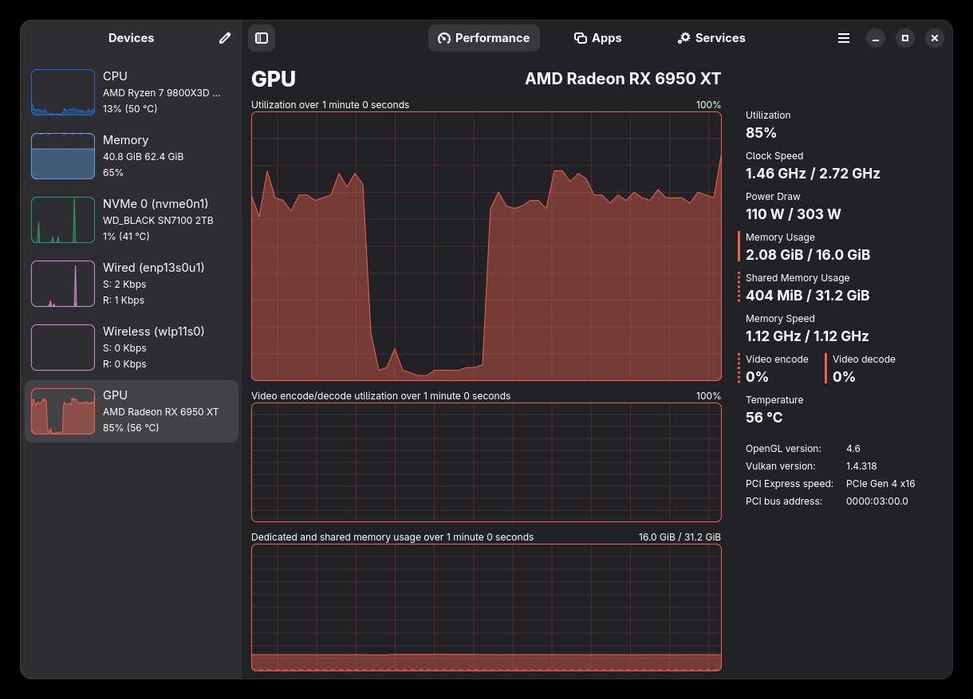The height and width of the screenshot is (699, 973).
Task: Select the Wired enp13s0u1 graph thumbnail
Action: tap(63, 284)
